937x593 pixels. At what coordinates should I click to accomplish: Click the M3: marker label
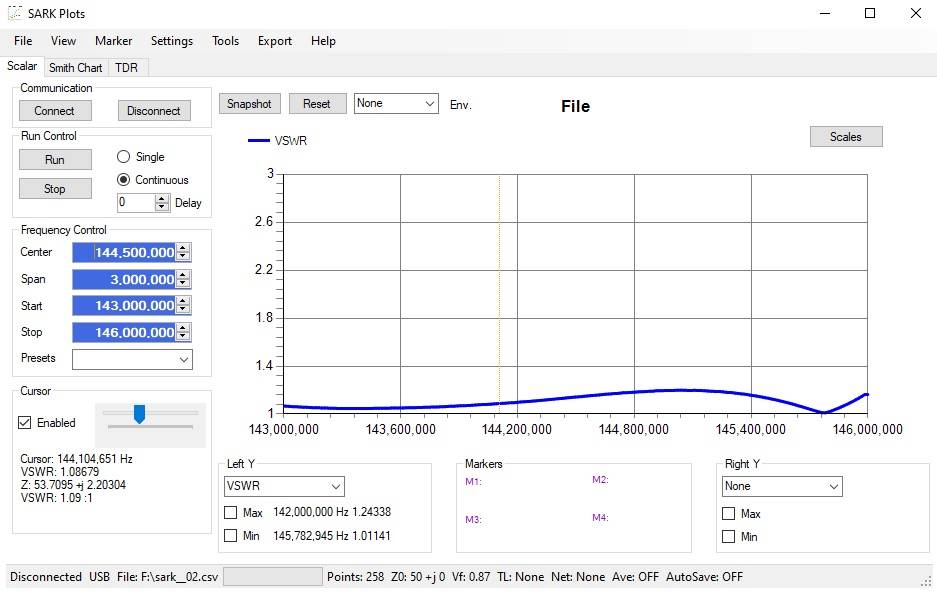pos(473,519)
